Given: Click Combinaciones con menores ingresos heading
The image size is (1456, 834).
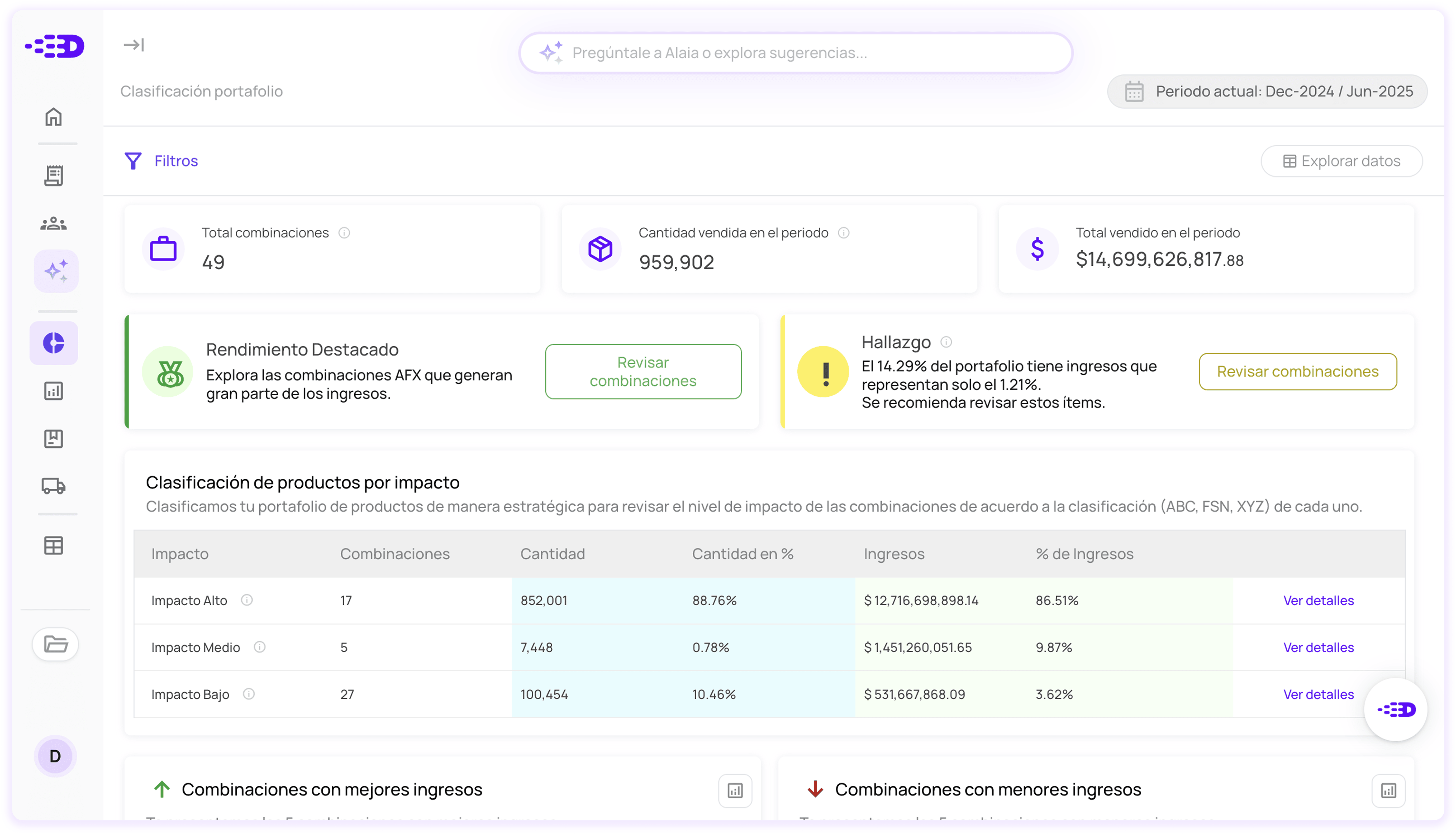Looking at the screenshot, I should [x=988, y=789].
